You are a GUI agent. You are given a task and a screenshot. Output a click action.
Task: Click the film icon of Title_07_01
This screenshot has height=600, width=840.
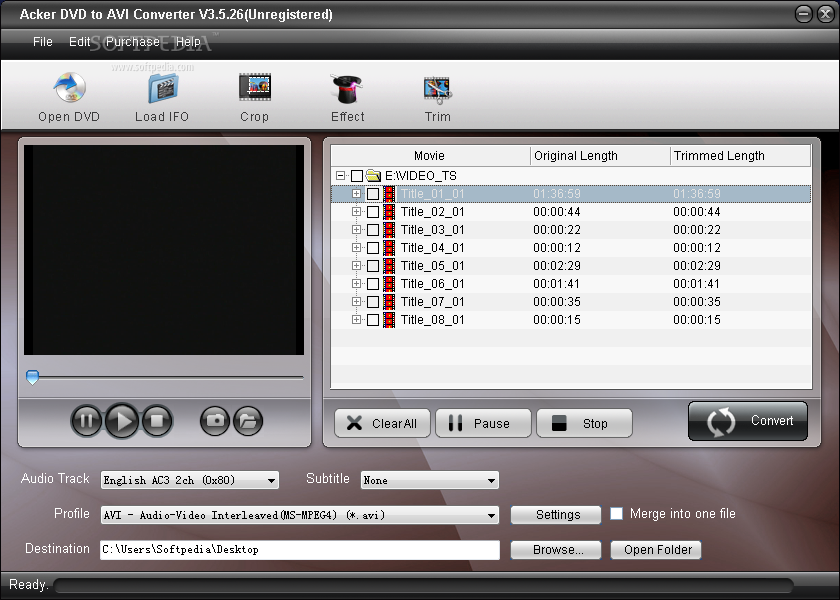pyautogui.click(x=389, y=302)
